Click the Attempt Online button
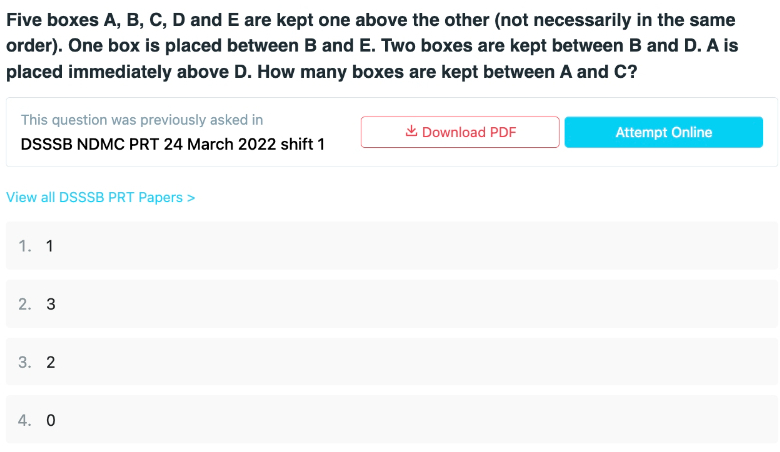 pos(664,132)
